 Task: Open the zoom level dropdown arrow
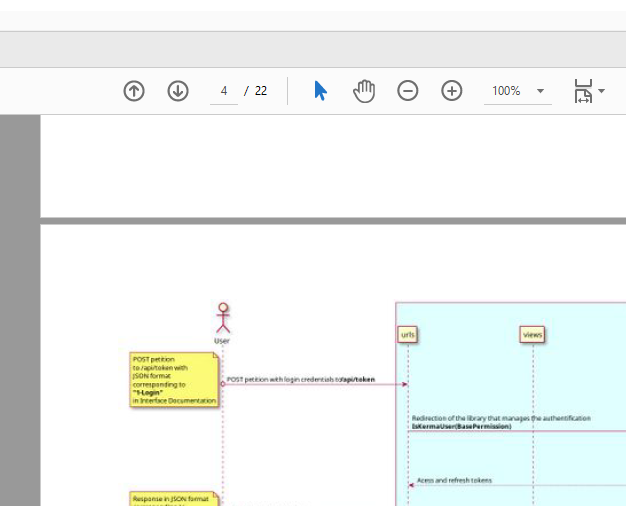click(541, 91)
